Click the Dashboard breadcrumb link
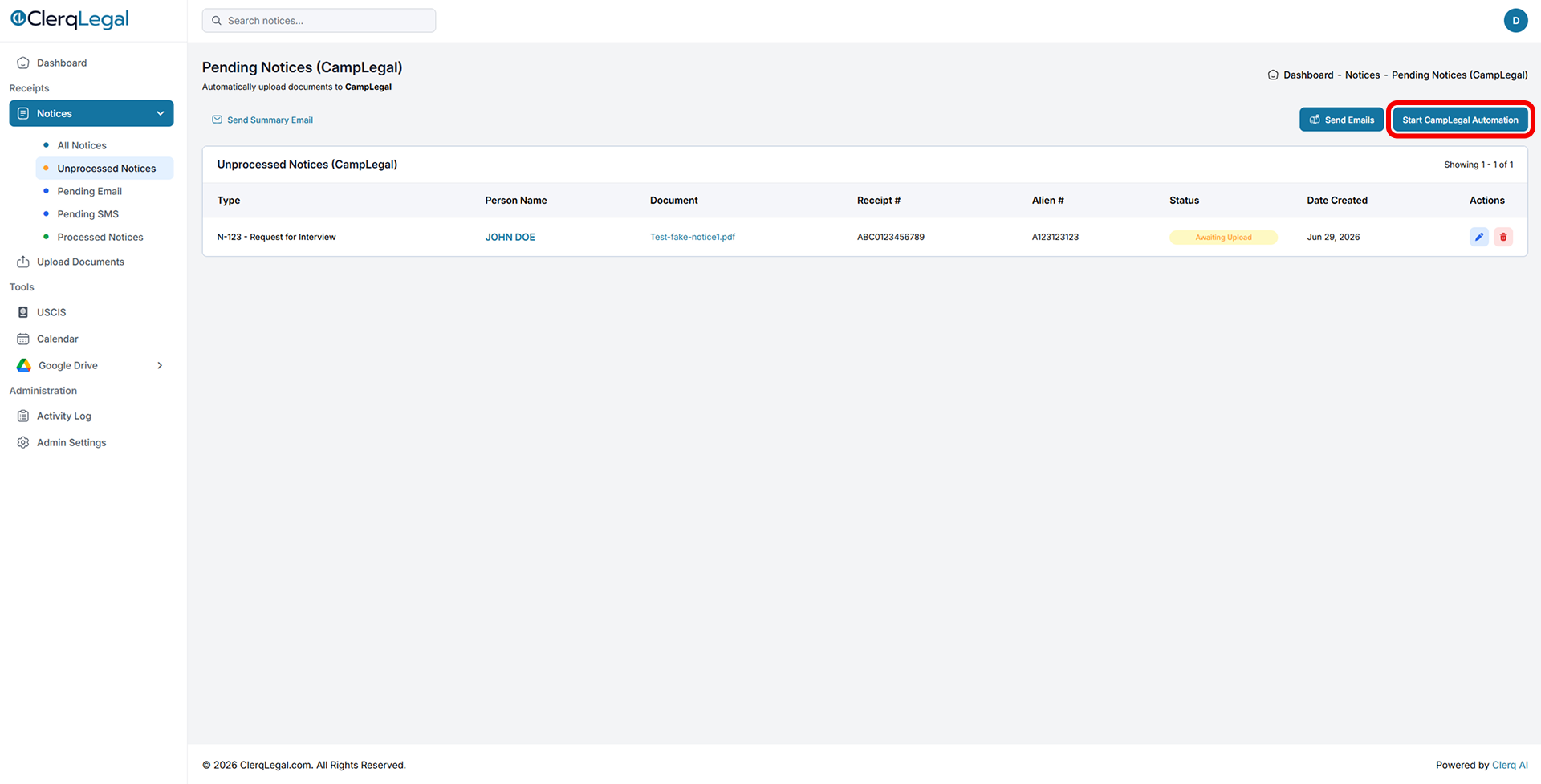The height and width of the screenshot is (784, 1541). [1308, 75]
